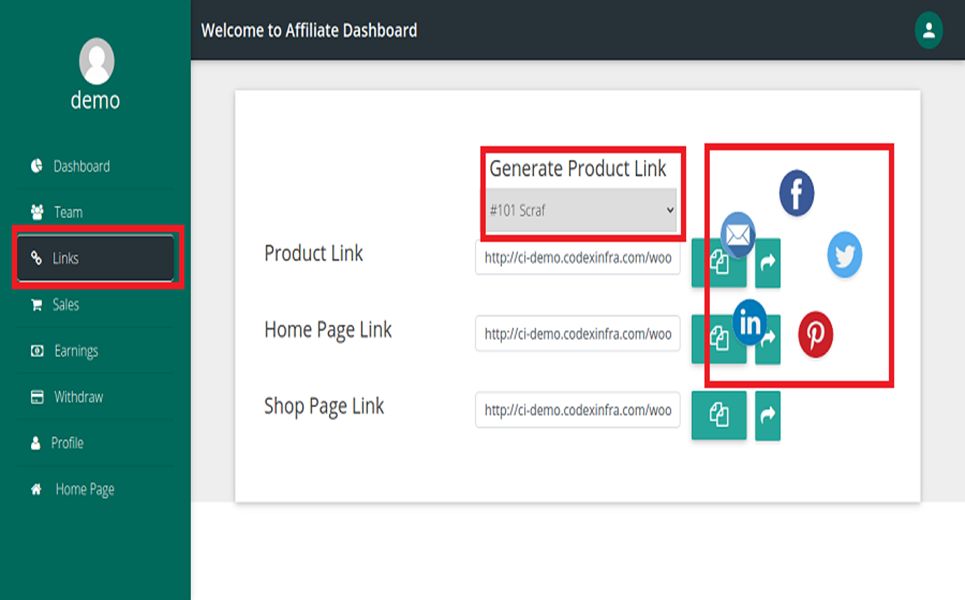Screen dimensions: 965x600
Task: Click the Product Link URL field
Action: 577,258
